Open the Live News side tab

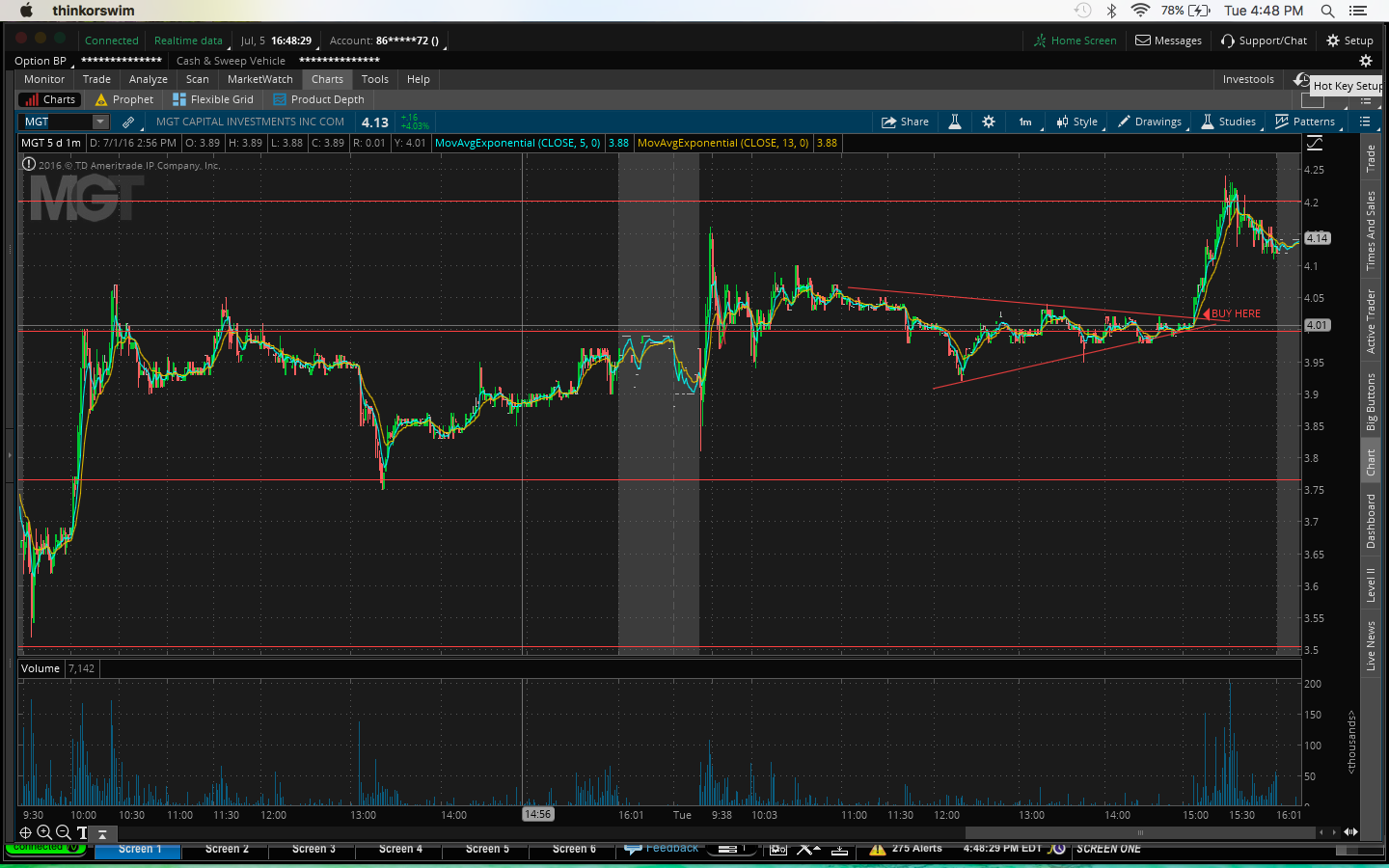[1371, 645]
